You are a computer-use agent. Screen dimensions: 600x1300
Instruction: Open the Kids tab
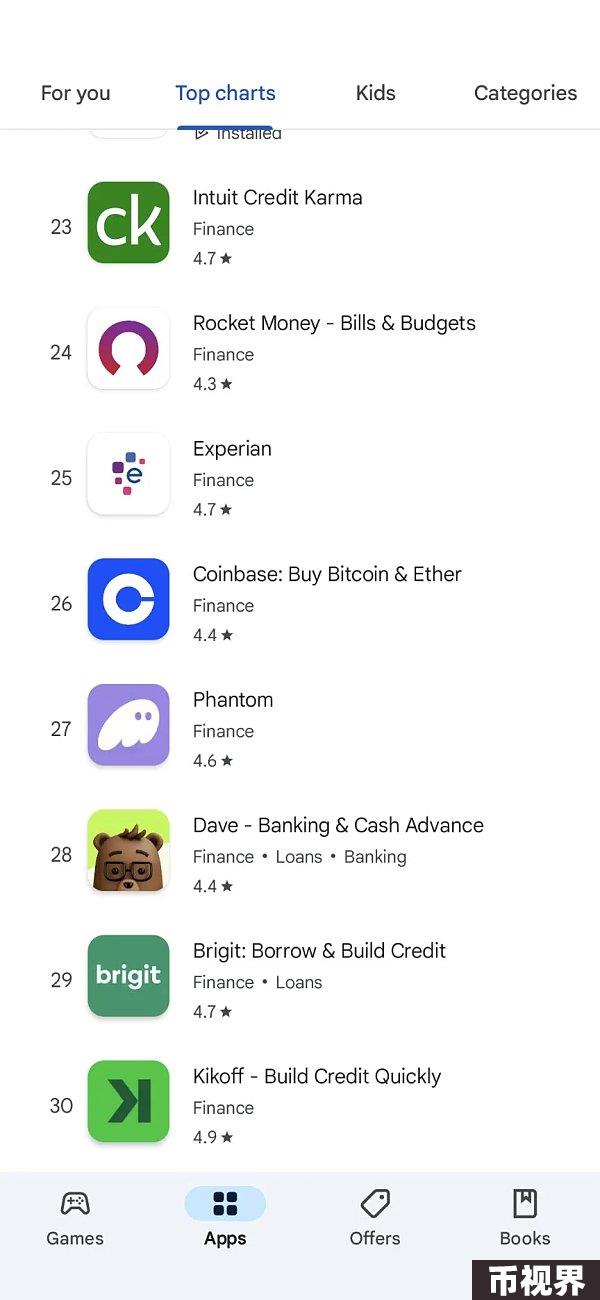pos(375,93)
